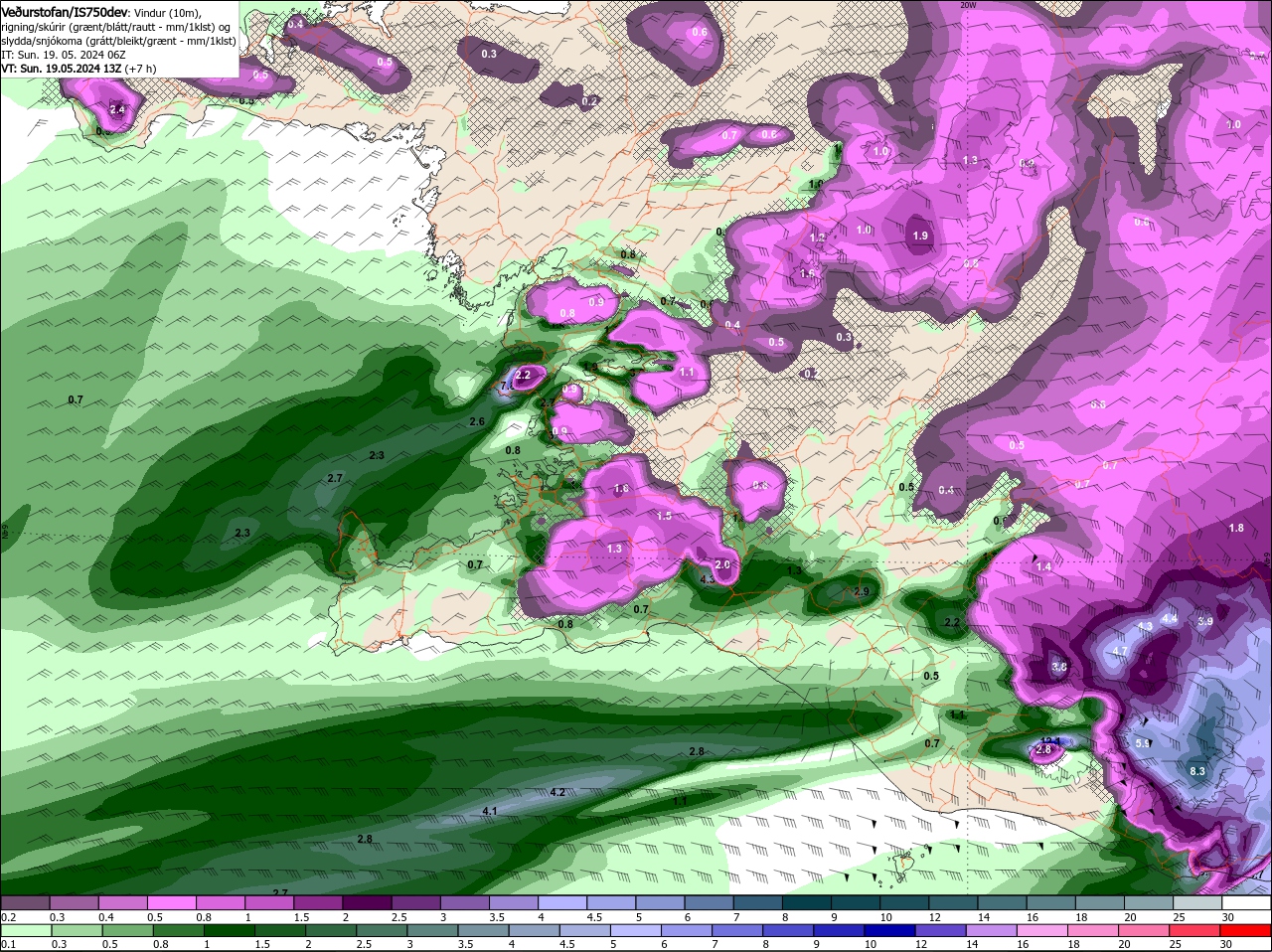
Task: Click the snow legend label '3.5'
Action: click(497, 916)
